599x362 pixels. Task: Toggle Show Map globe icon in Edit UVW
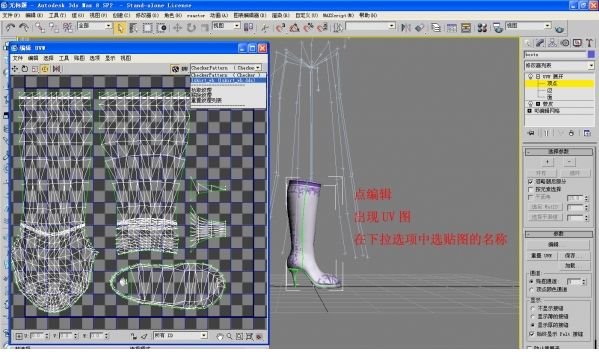[175, 69]
